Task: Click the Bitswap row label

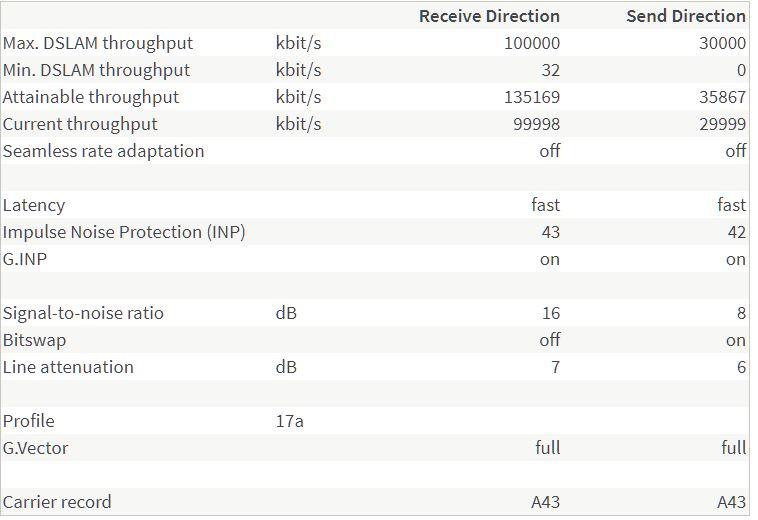Action: point(34,340)
